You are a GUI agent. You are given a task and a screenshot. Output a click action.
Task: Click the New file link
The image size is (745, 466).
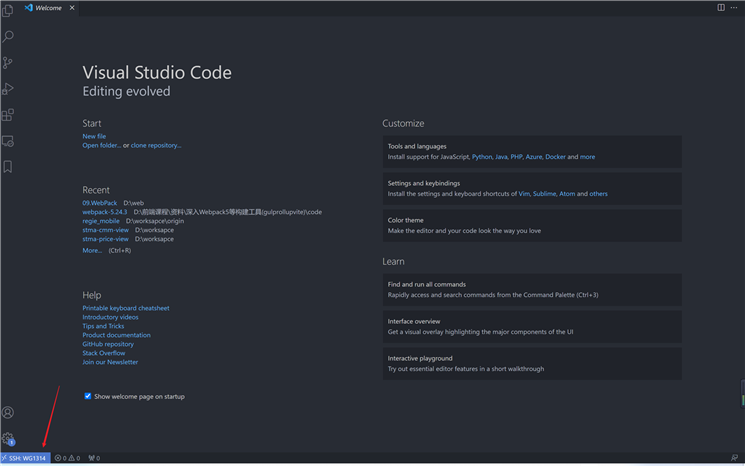coord(94,136)
